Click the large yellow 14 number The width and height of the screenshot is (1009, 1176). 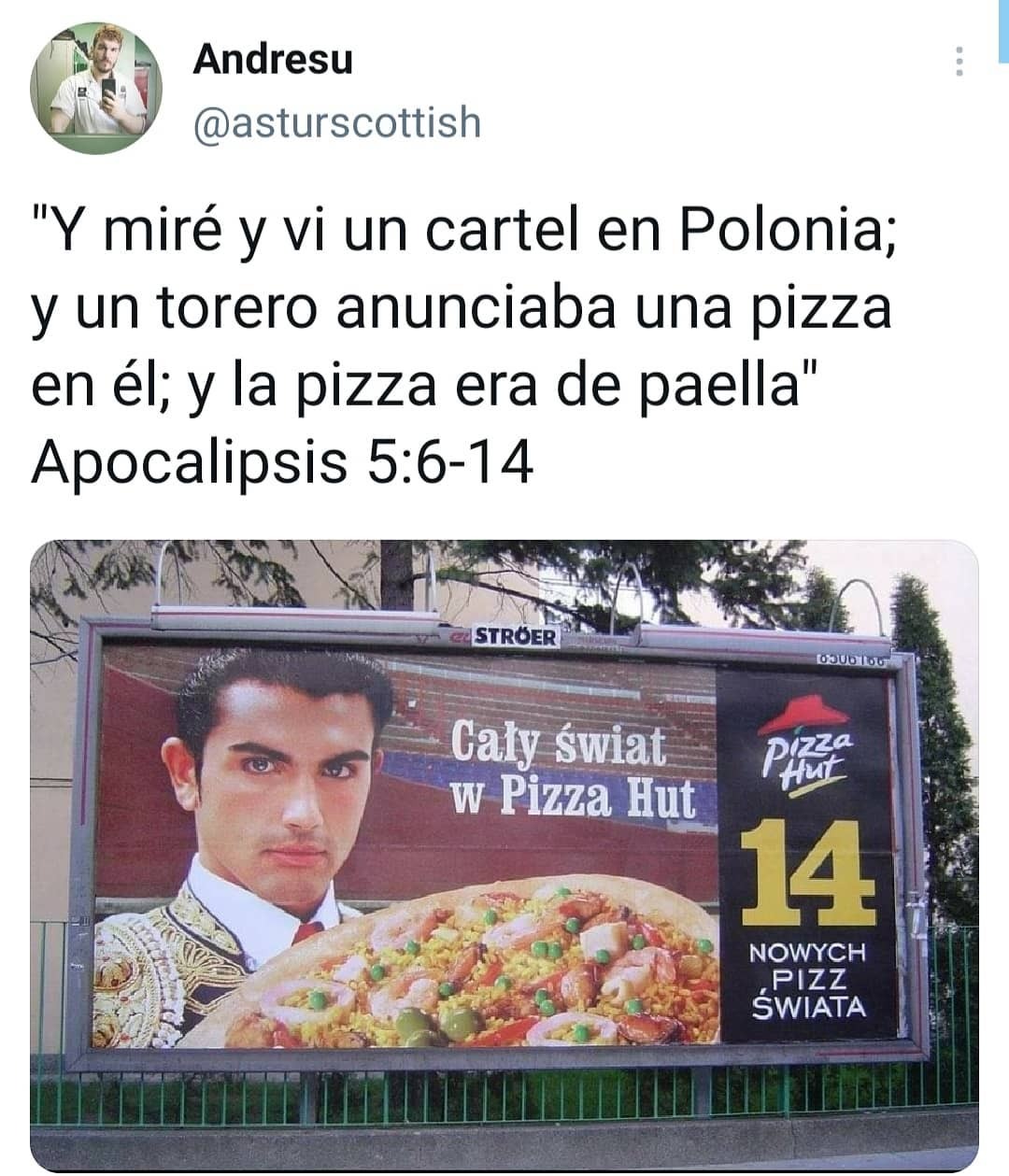(x=807, y=872)
